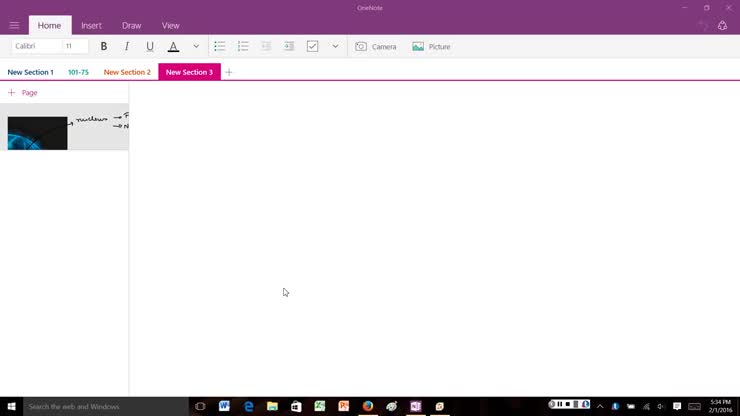The height and width of the screenshot is (416, 740).
Task: Toggle underline formatting
Action: (x=150, y=46)
